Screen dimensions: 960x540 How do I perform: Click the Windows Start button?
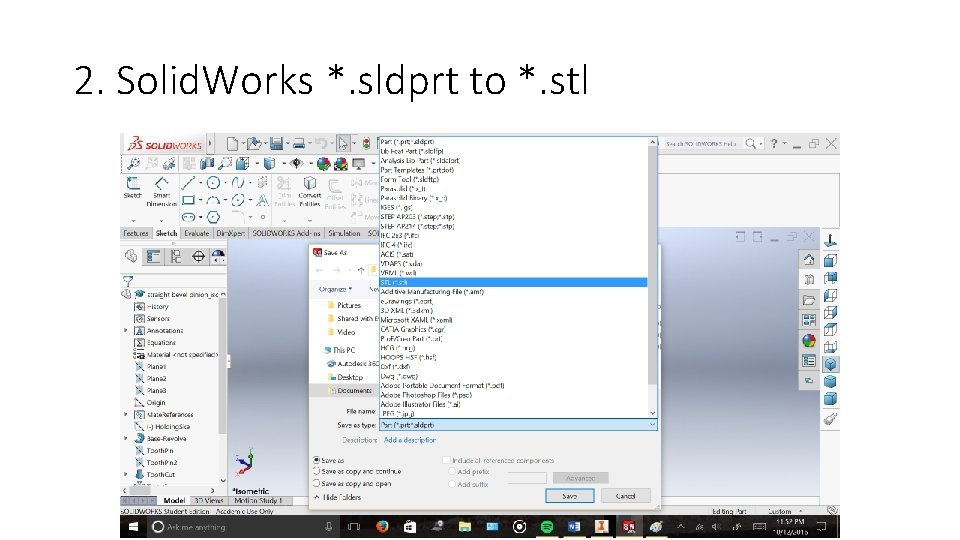(x=133, y=527)
